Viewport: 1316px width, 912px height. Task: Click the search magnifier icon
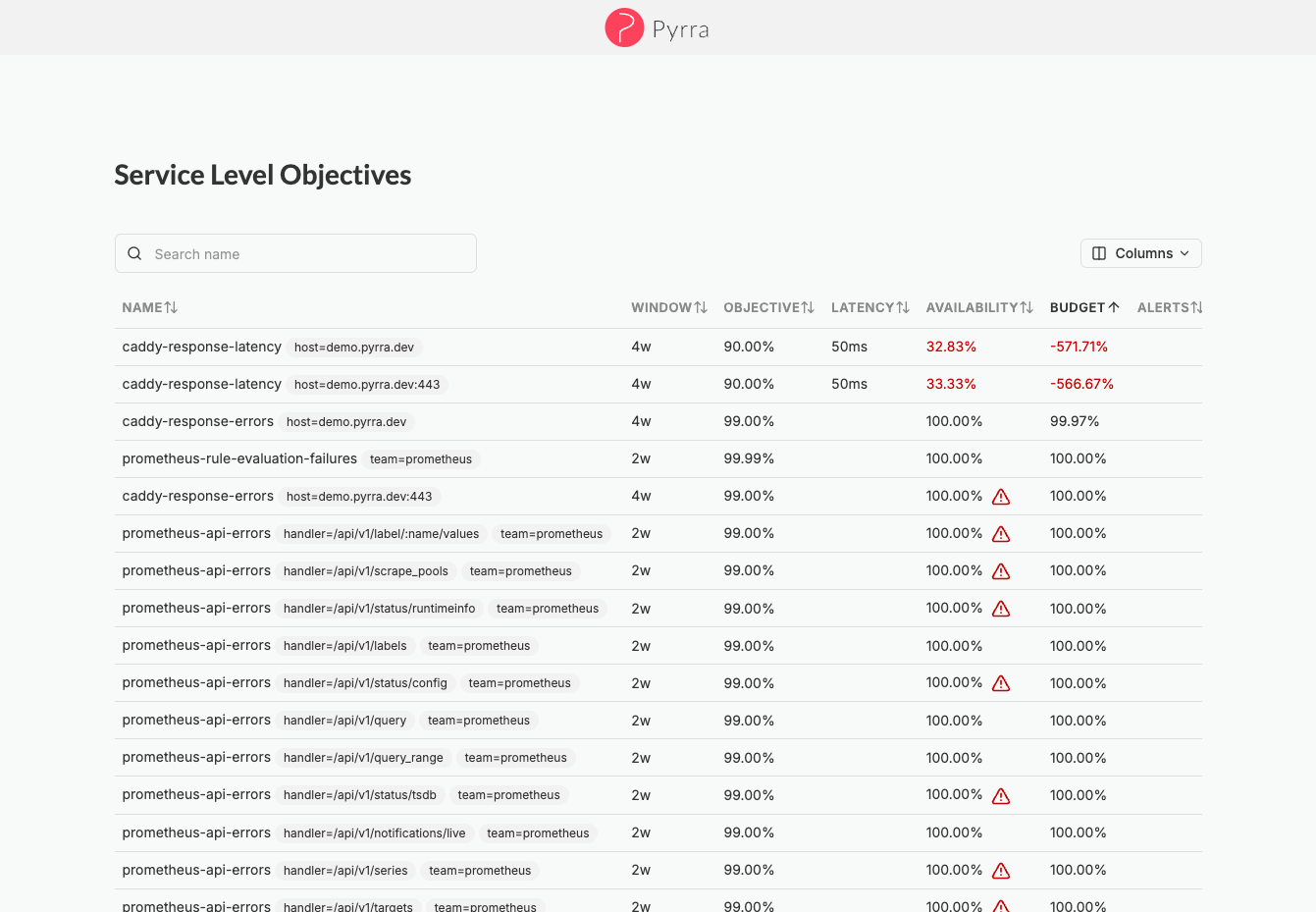134,253
